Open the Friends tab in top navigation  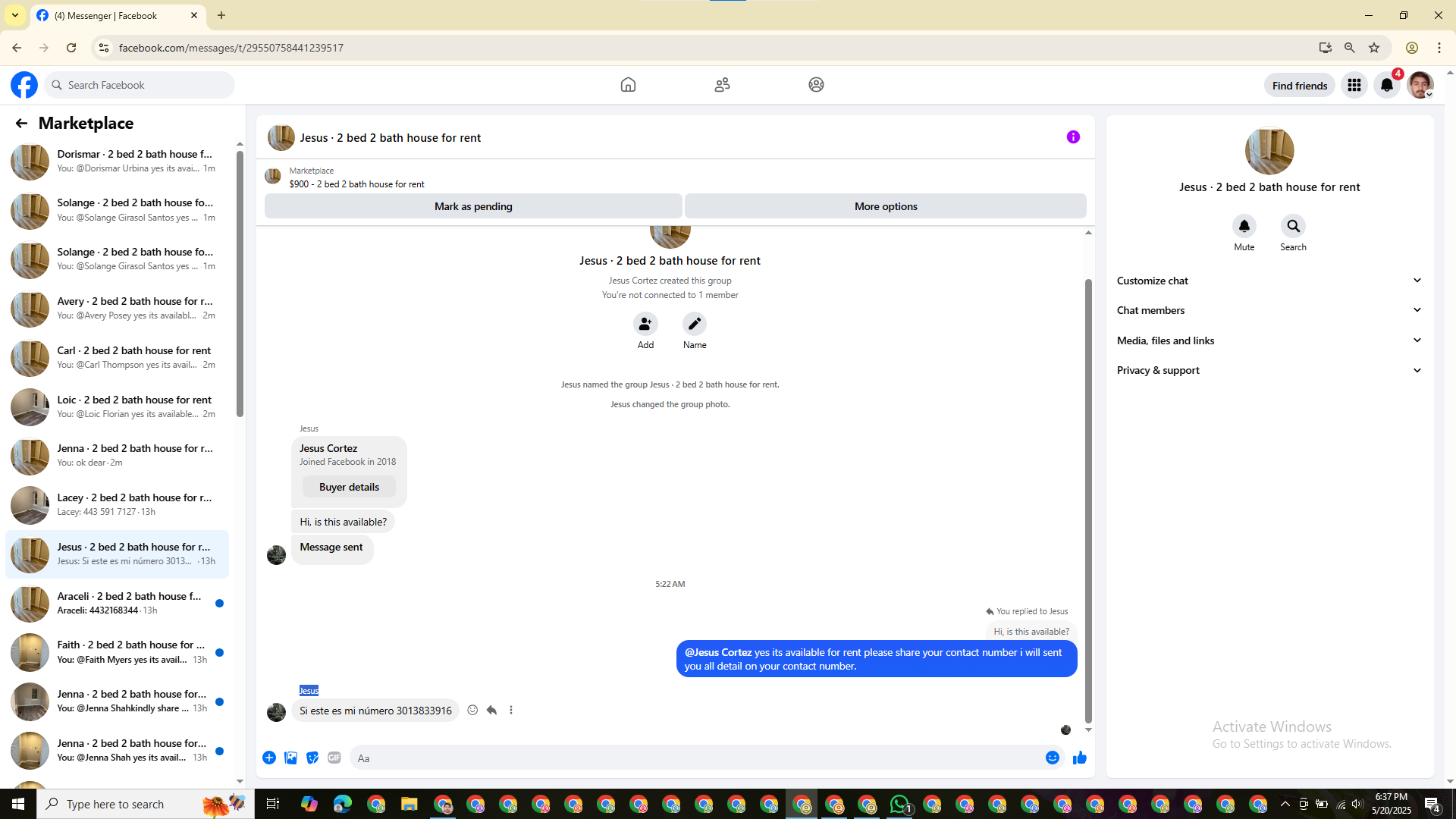722,85
